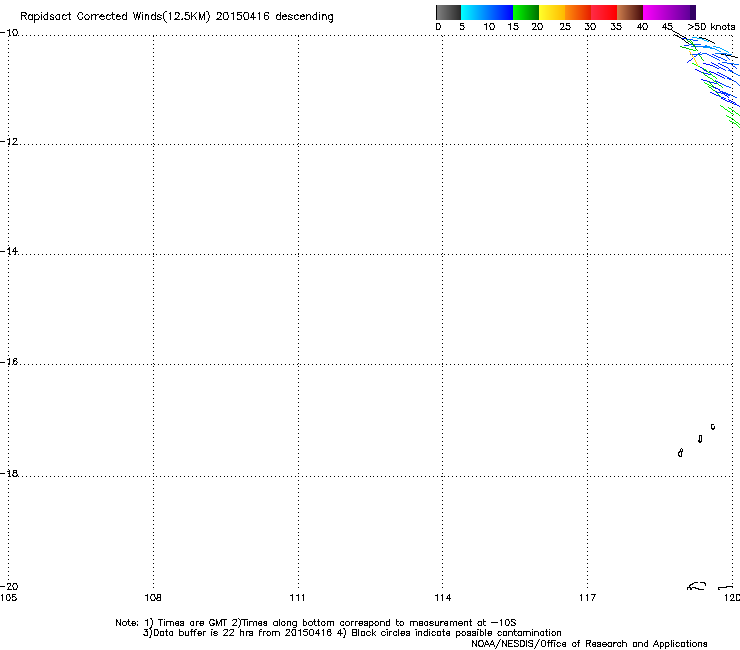740x650 pixels.
Task: Click the latitude label '-10'
Action: [9, 33]
